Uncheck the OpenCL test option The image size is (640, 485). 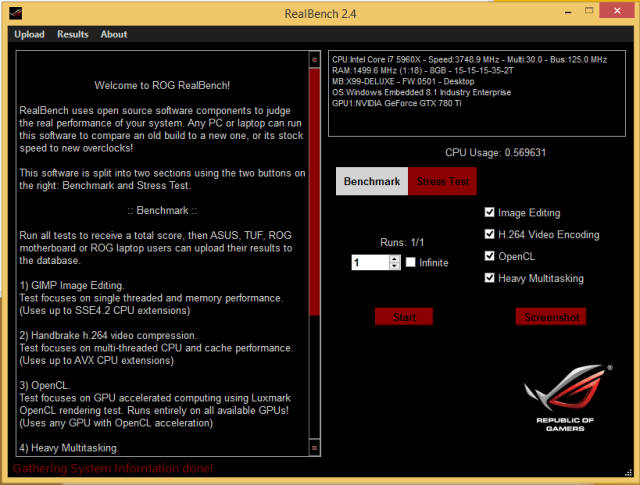[x=489, y=256]
